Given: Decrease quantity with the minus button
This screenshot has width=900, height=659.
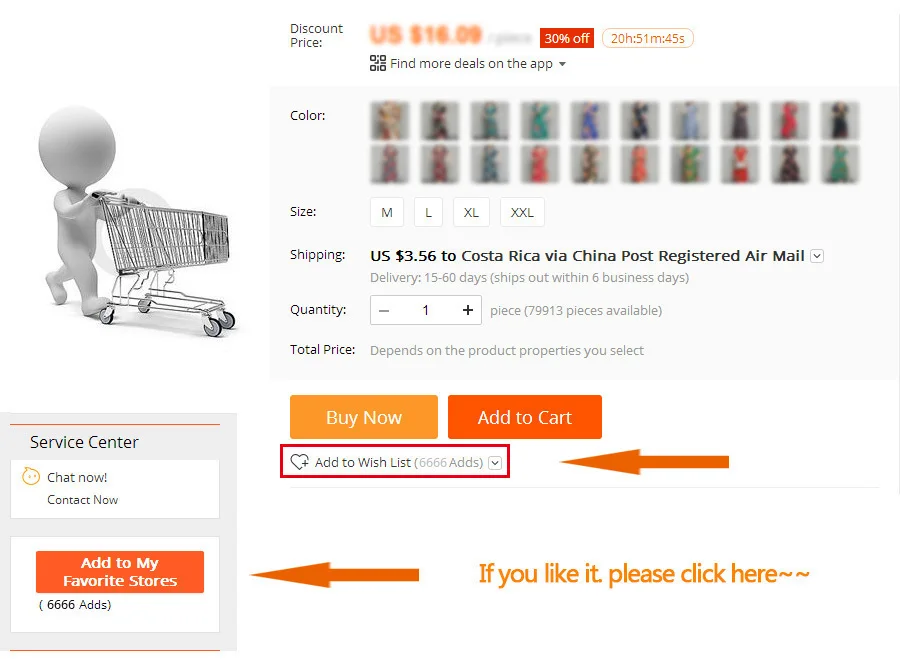Looking at the screenshot, I should [384, 311].
